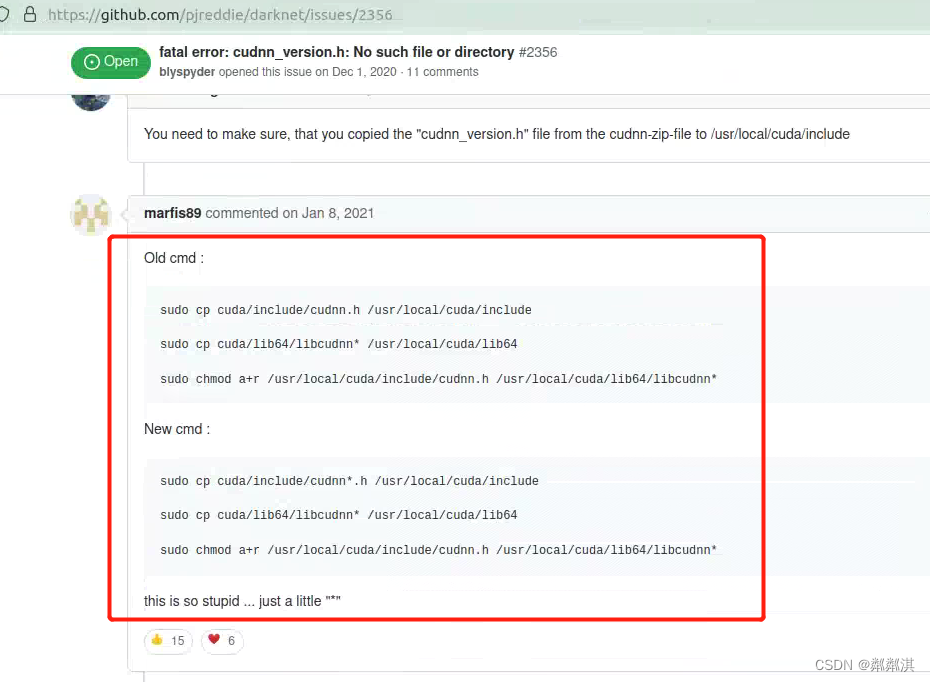The width and height of the screenshot is (930, 682).
Task: Toggle the heart reaction showing 6
Action: (222, 641)
